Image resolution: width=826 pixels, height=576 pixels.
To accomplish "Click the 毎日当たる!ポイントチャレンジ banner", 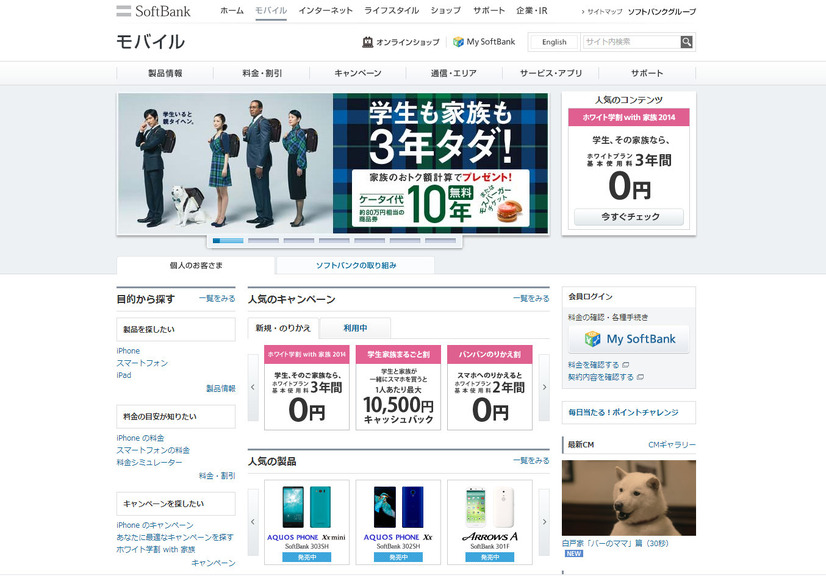I will click(x=628, y=413).
